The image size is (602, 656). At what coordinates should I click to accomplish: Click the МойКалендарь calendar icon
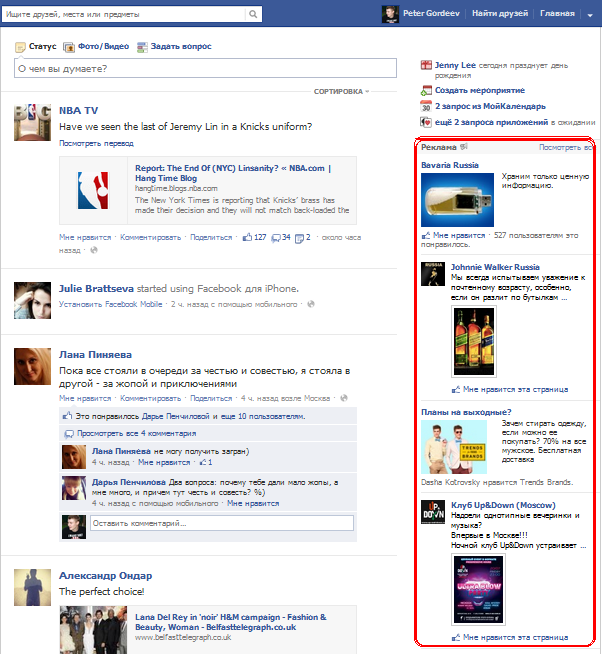426,106
